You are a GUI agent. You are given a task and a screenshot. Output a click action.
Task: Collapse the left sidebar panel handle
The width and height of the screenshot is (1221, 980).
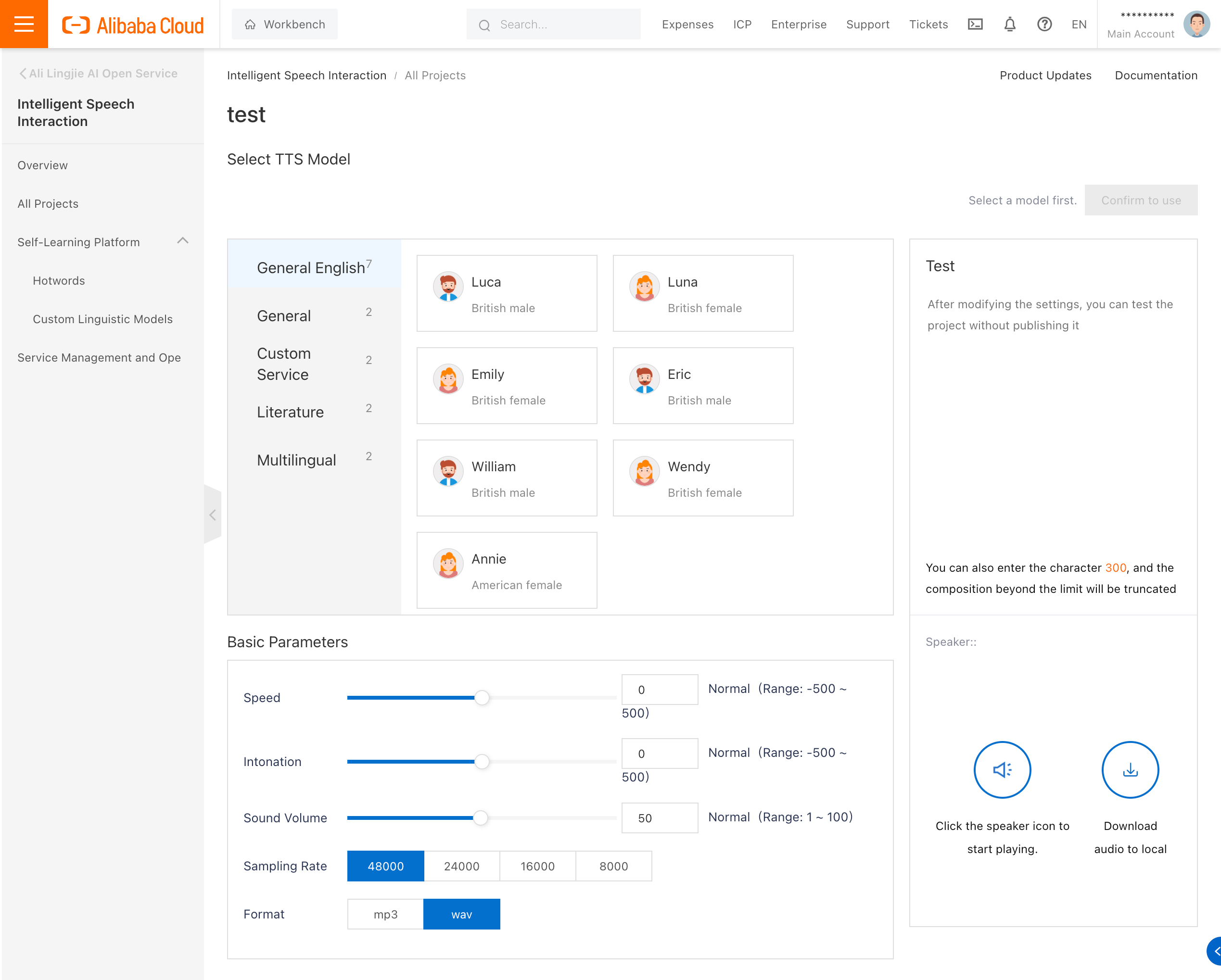pos(212,514)
